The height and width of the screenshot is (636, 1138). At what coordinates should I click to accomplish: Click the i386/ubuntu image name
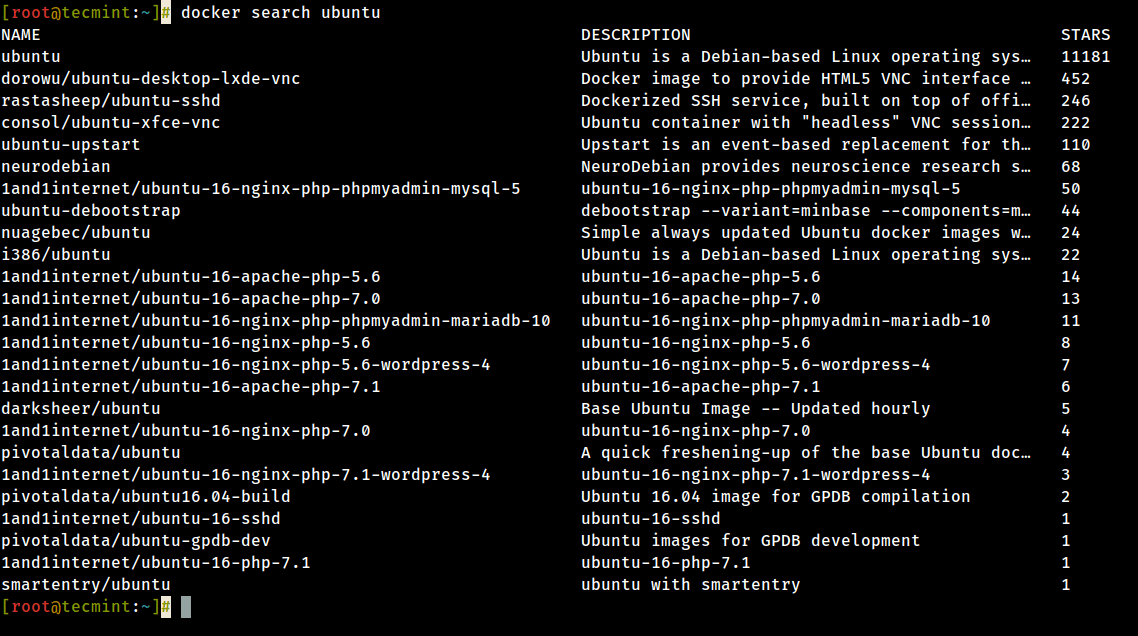coord(55,255)
